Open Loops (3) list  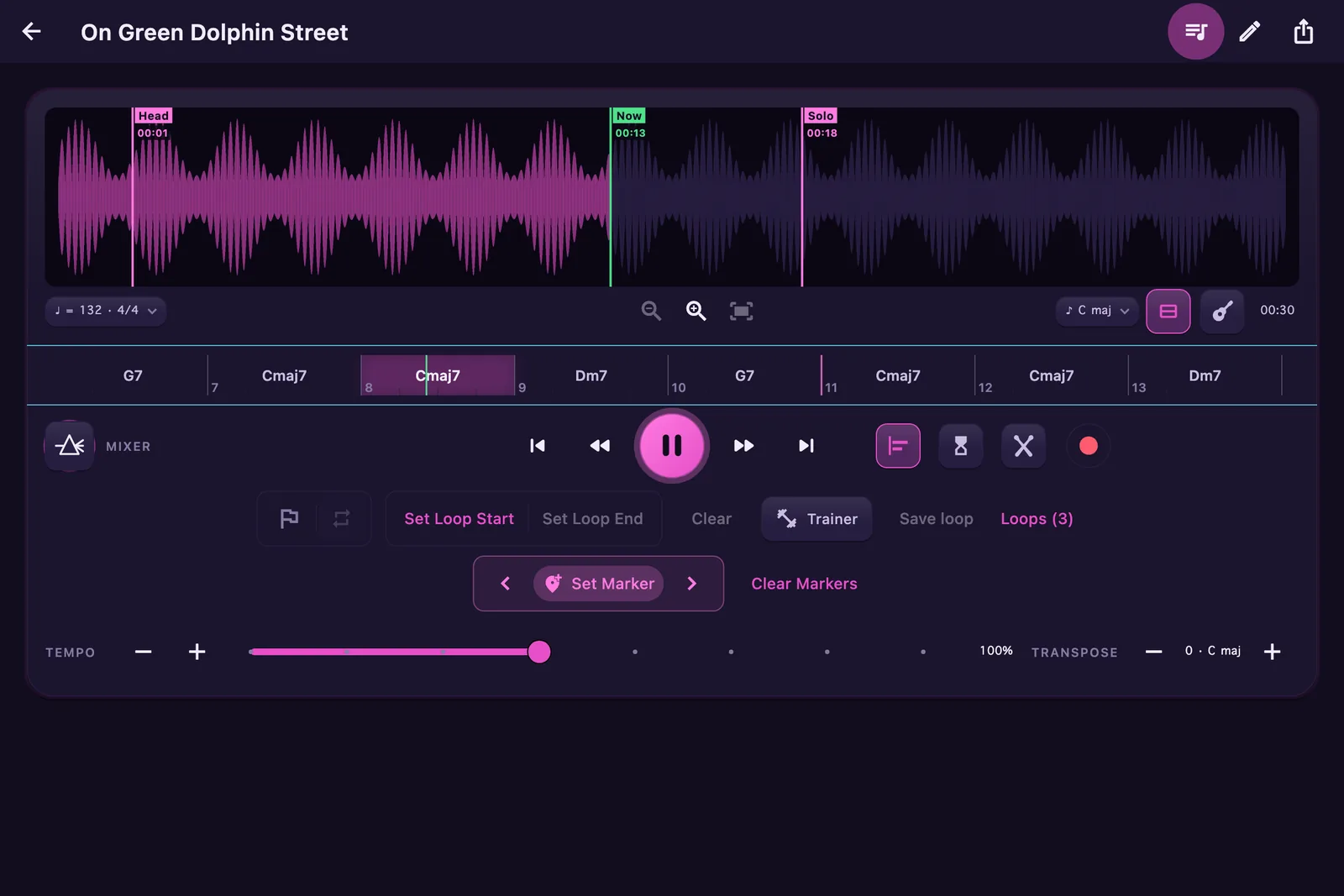click(x=1037, y=519)
